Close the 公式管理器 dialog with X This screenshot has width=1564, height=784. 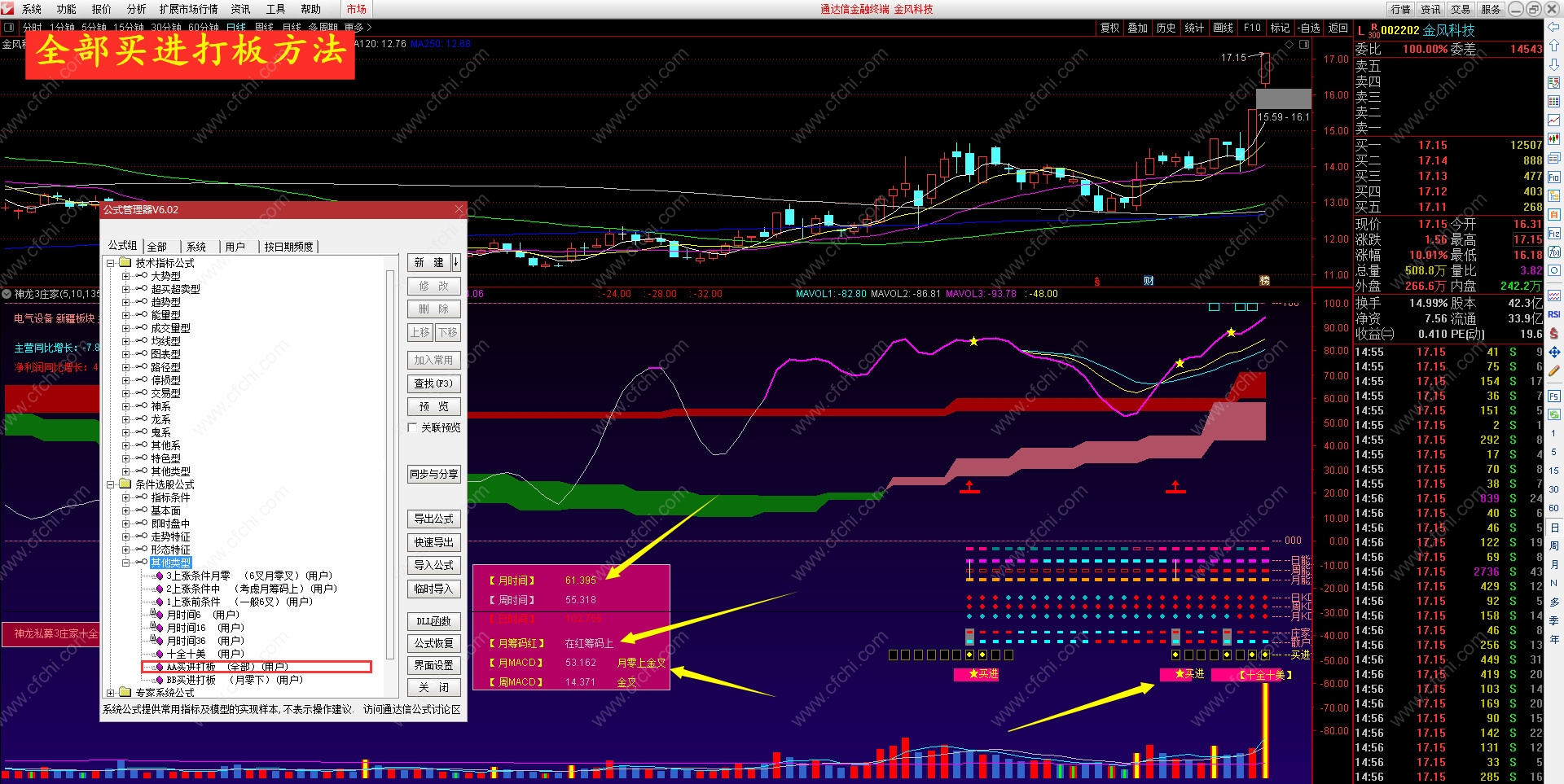click(459, 209)
